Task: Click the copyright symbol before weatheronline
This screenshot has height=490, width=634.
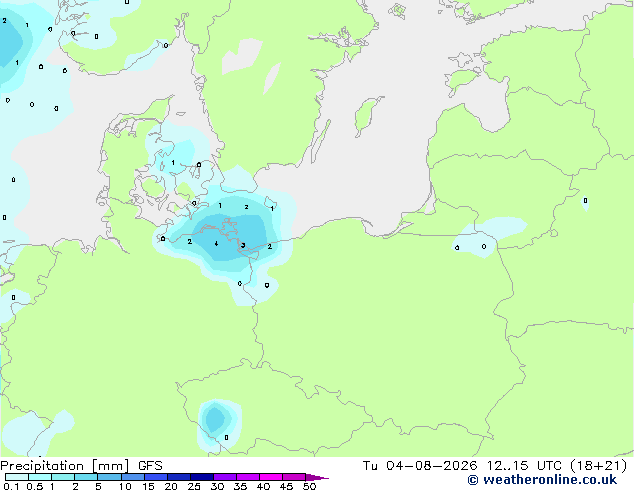Action: click(473, 480)
